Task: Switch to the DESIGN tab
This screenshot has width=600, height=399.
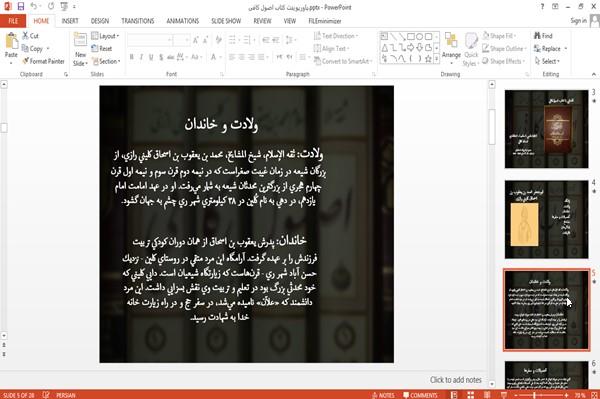Action: coord(100,21)
